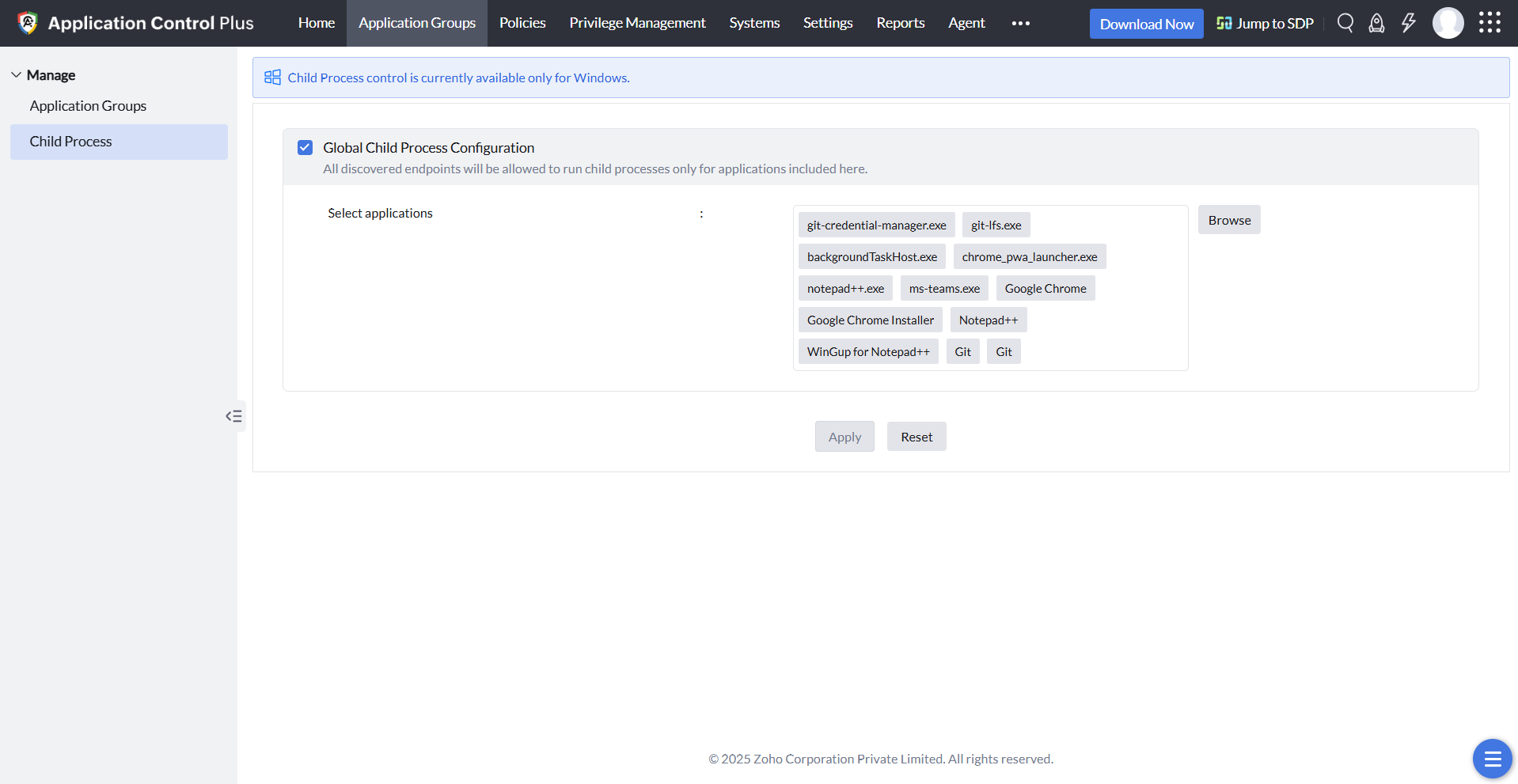Open the search magnifier icon
Screen dimensions: 1518x784
coord(1345,23)
